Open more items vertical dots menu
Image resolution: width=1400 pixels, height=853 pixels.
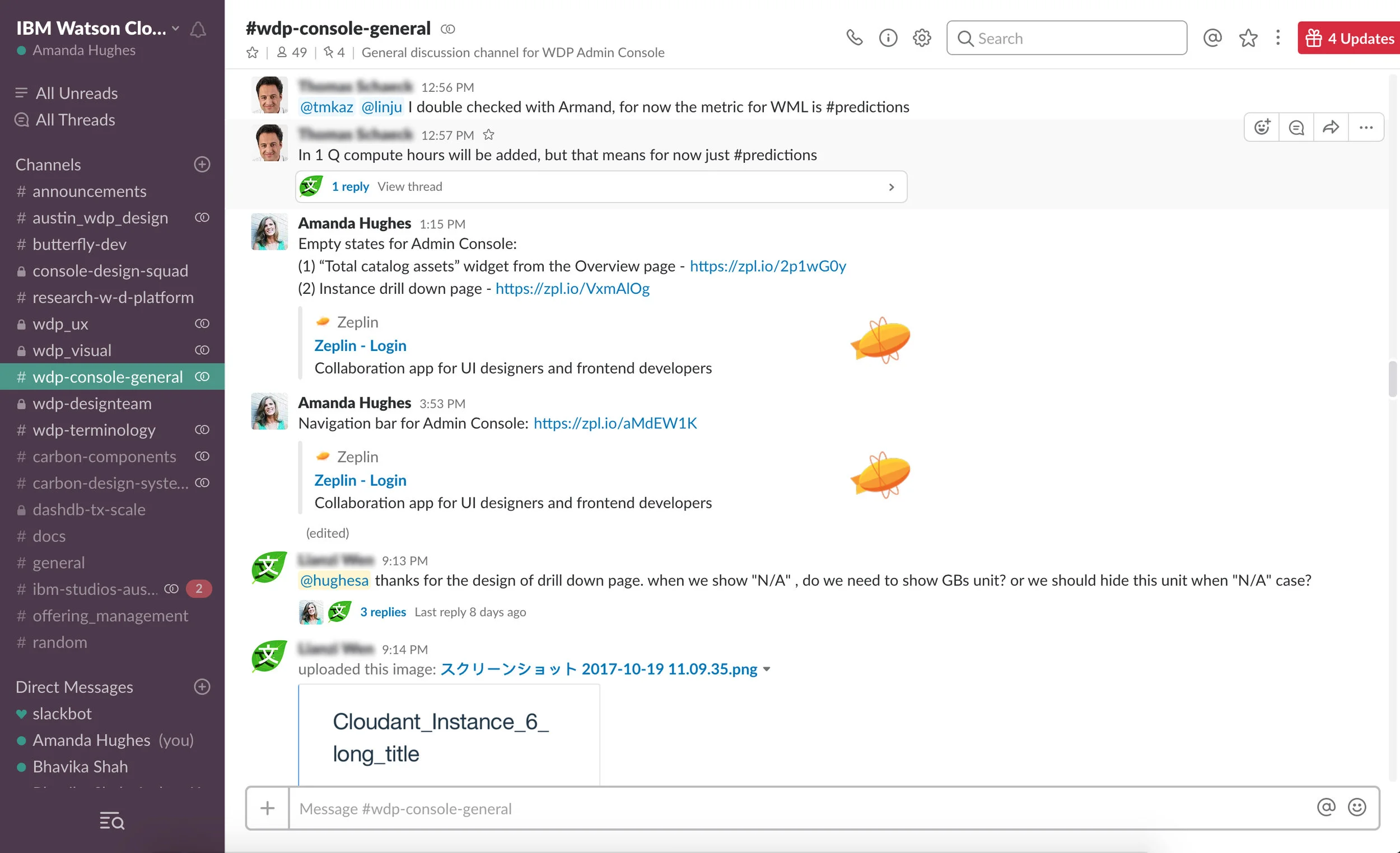point(1278,38)
